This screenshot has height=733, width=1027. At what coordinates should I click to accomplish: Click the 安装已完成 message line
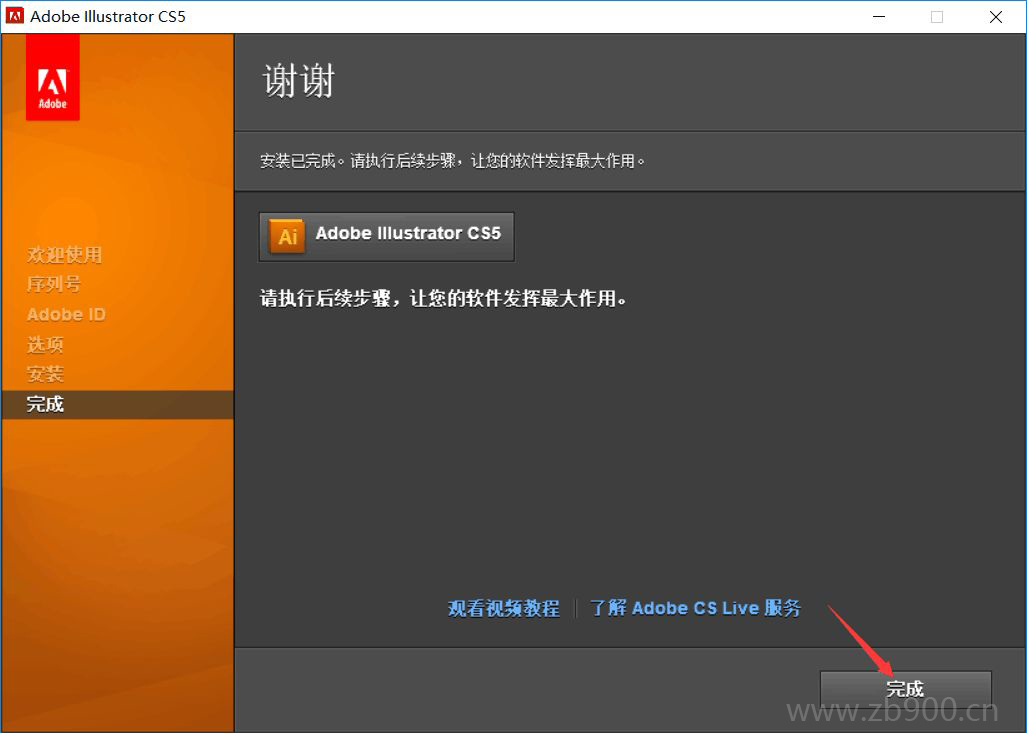tap(452, 161)
